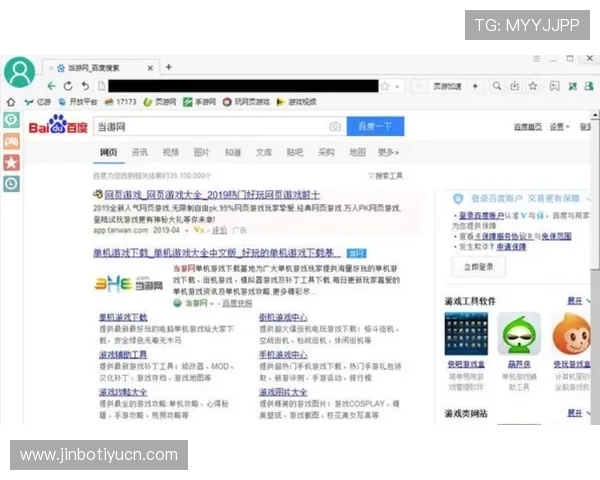
Task: Click the Baidu logo
Action: (x=58, y=124)
